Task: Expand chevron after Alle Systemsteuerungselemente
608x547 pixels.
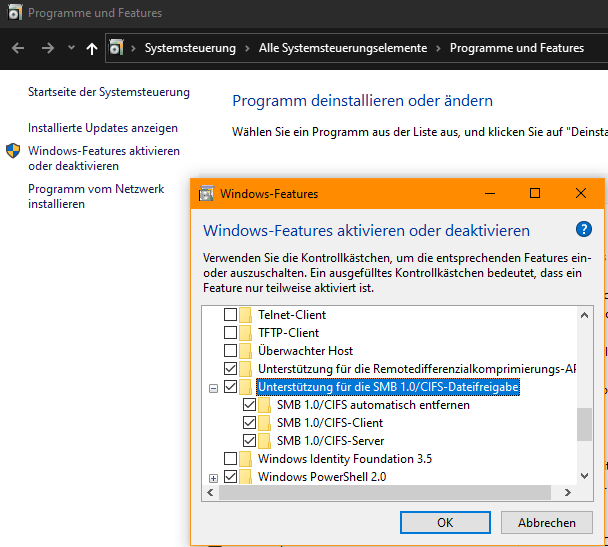Action: 438,48
